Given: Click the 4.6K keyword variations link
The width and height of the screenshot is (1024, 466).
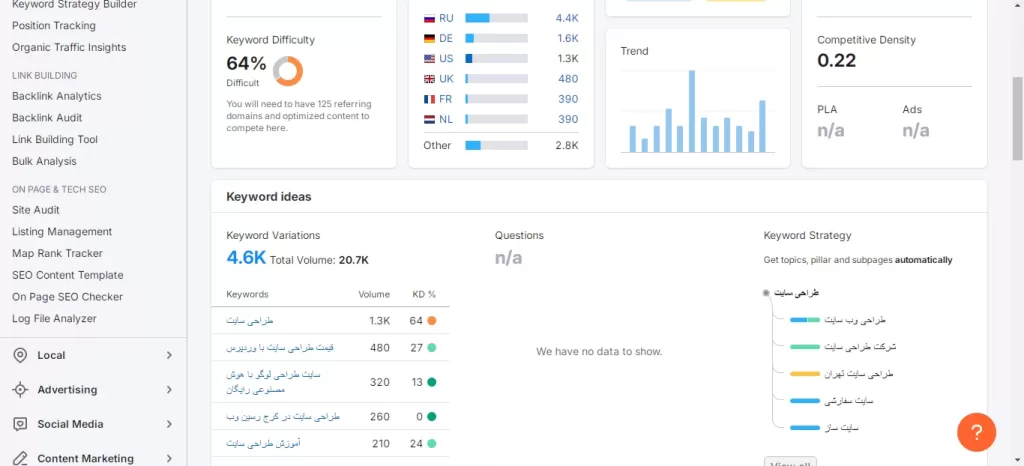Looking at the screenshot, I should 246,258.
